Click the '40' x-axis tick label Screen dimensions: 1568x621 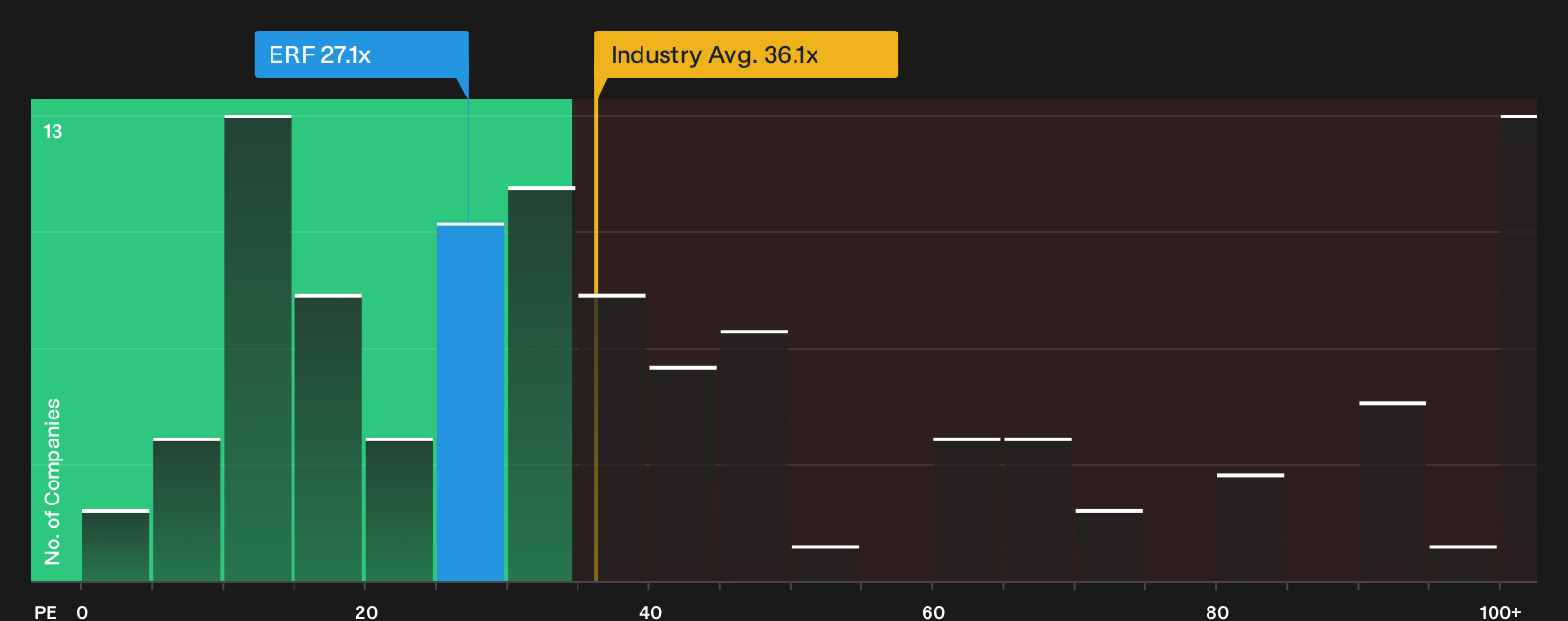[650, 611]
